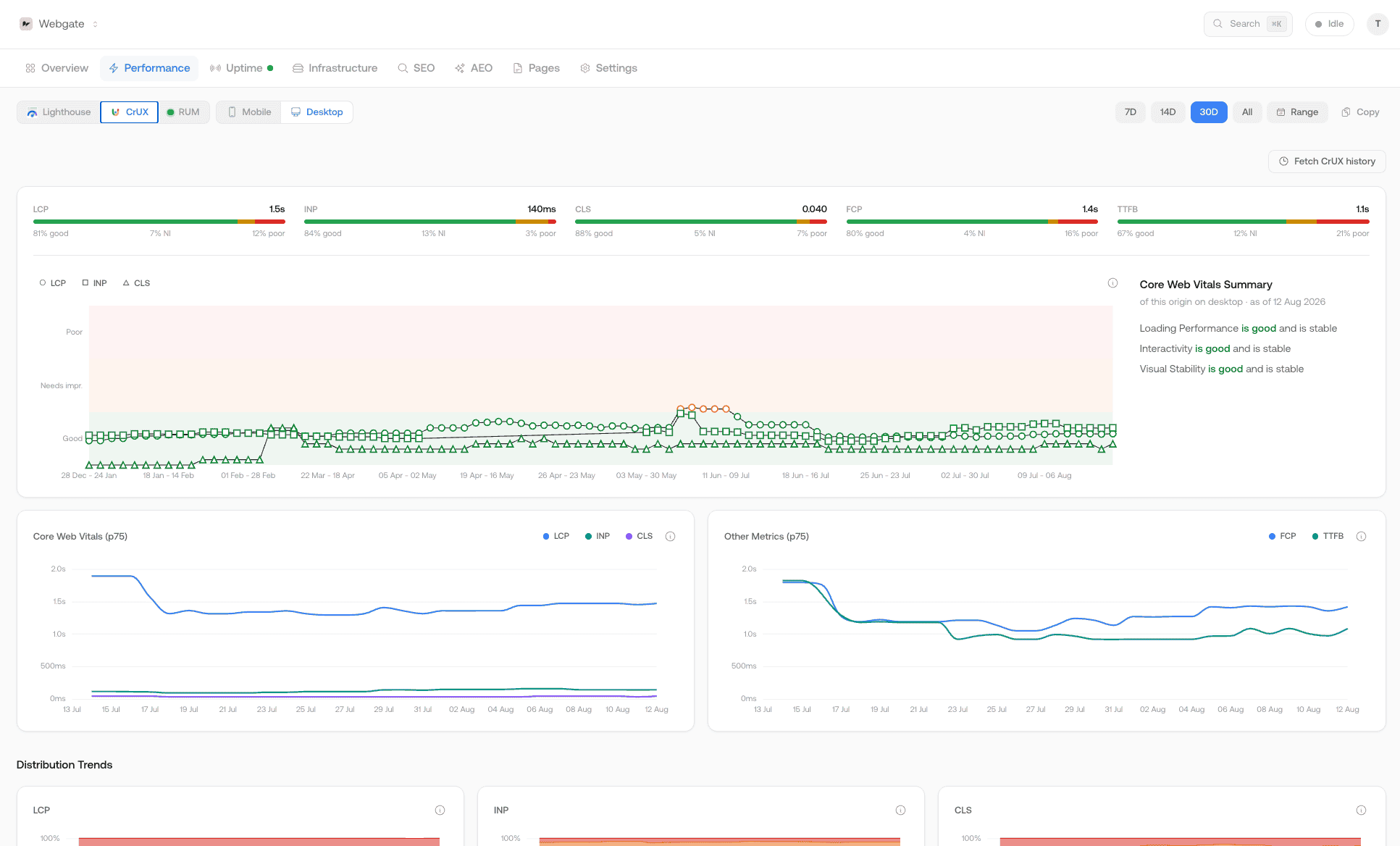Screen dimensions: 1400x846
Task: Select the RUM data source
Action: (x=183, y=112)
